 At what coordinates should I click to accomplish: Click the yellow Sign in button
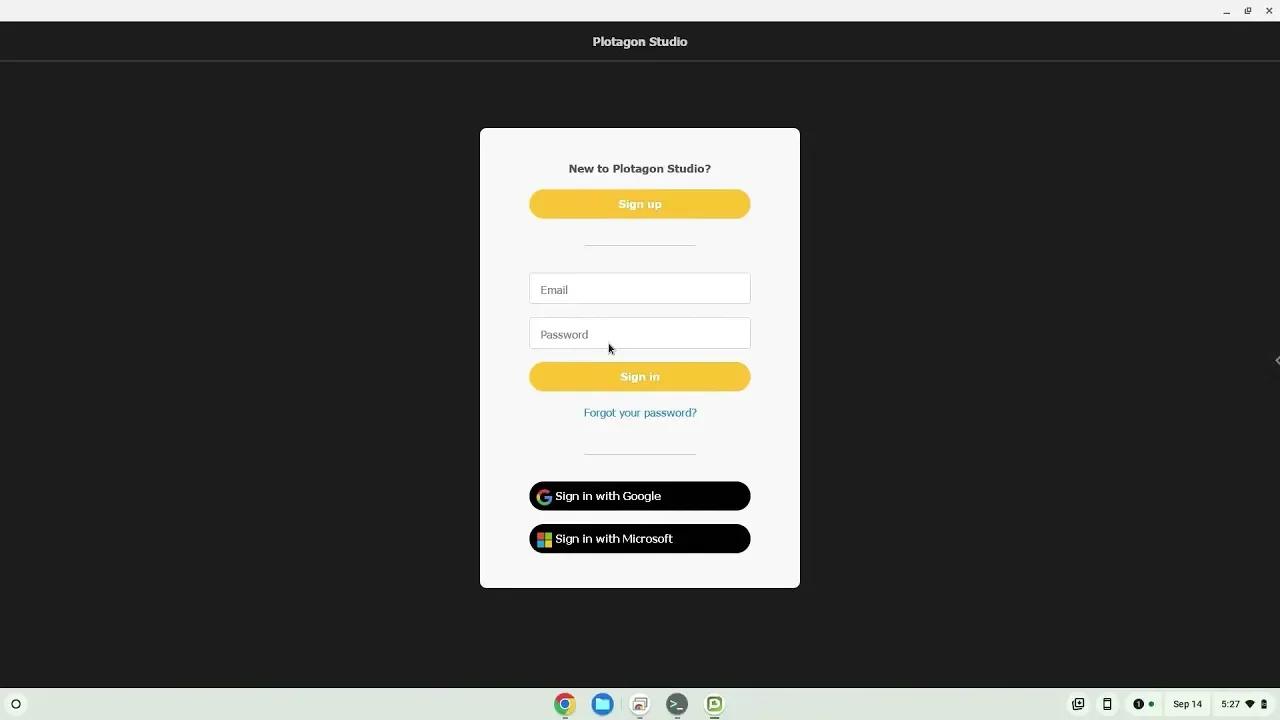click(x=640, y=377)
